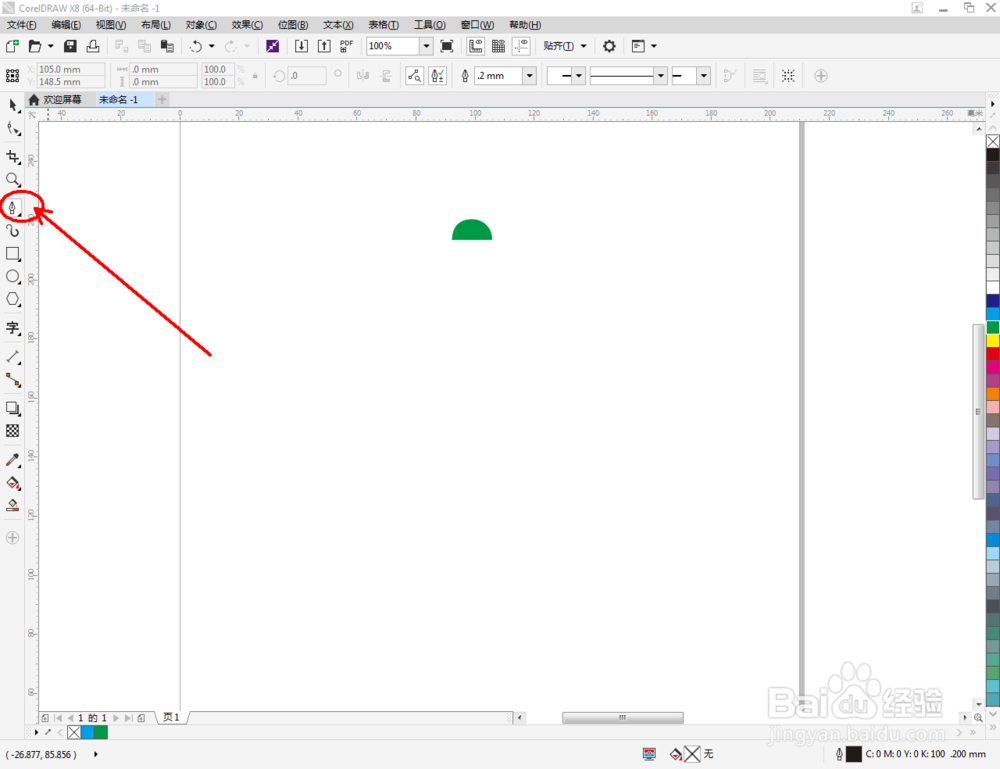1000x769 pixels.
Task: Click the Save icon
Action: click(x=70, y=46)
